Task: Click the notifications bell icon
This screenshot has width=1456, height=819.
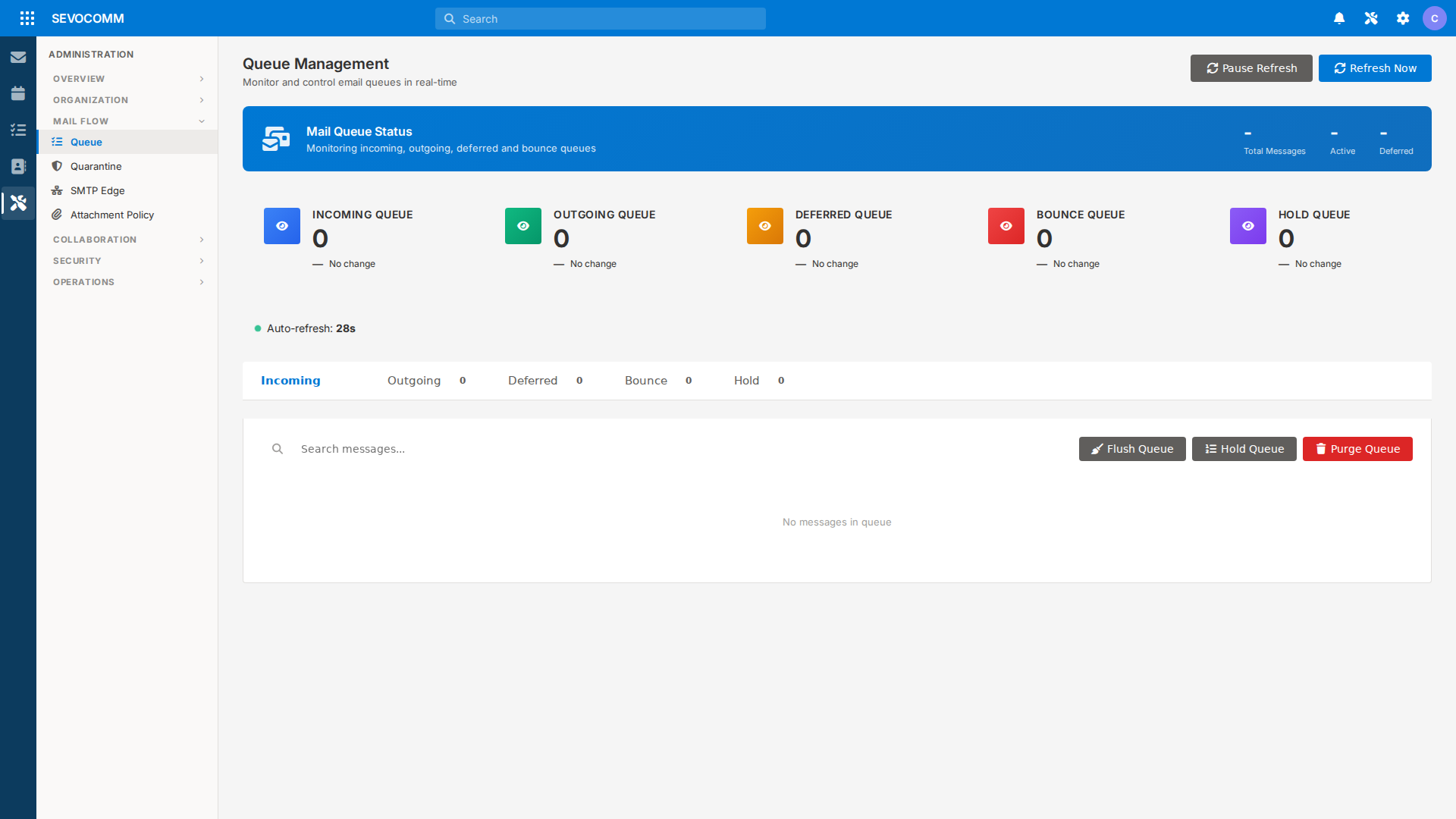Action: click(x=1339, y=17)
